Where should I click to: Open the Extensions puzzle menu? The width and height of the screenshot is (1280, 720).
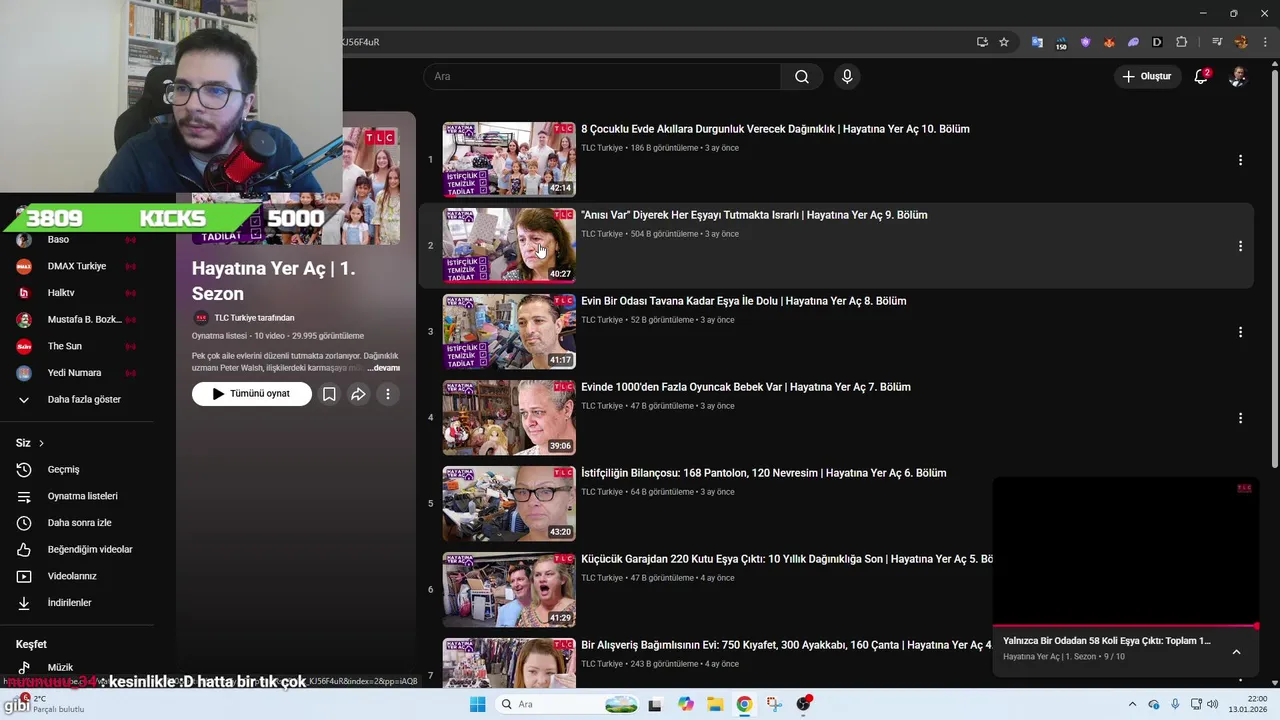click(1181, 42)
